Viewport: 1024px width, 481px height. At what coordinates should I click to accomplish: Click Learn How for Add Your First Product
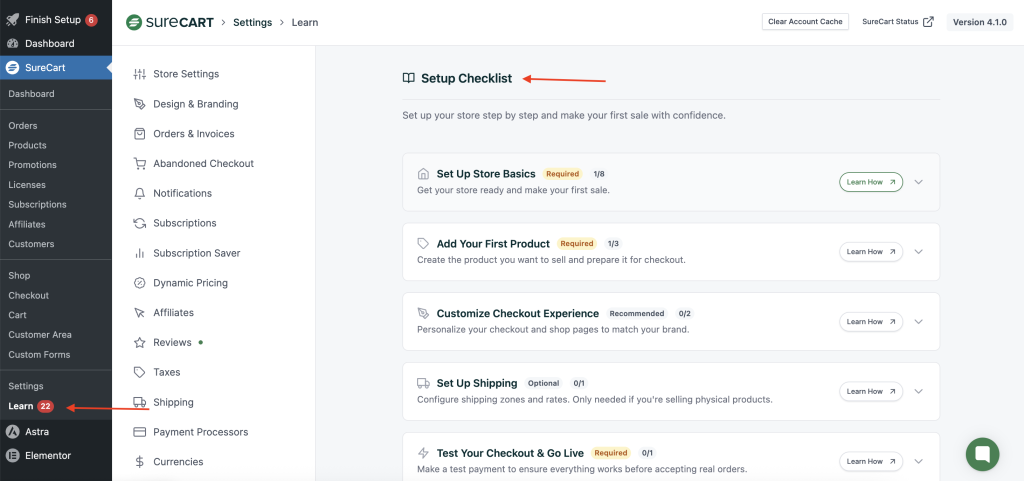871,252
